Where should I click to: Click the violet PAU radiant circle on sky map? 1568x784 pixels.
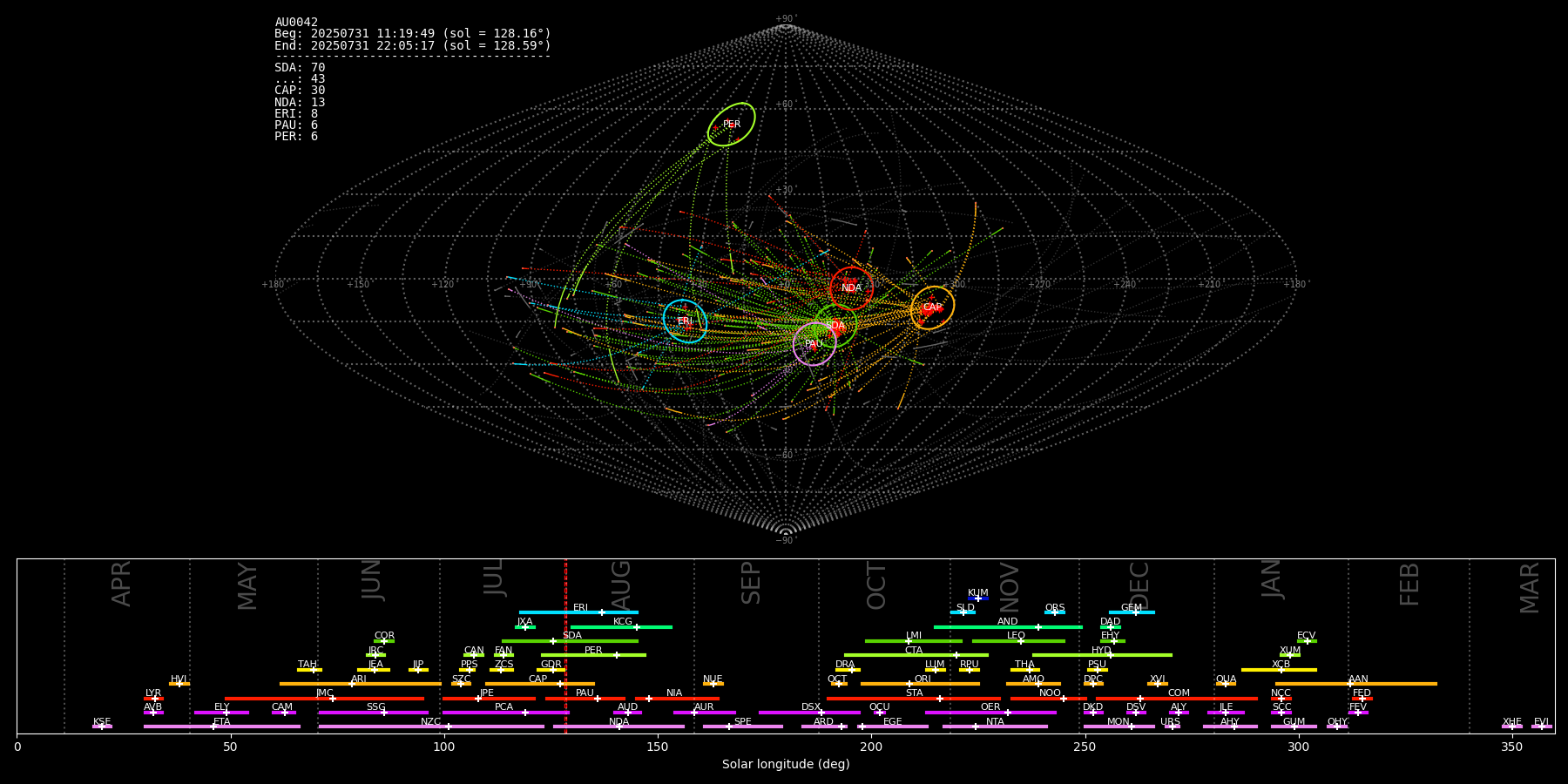point(814,343)
